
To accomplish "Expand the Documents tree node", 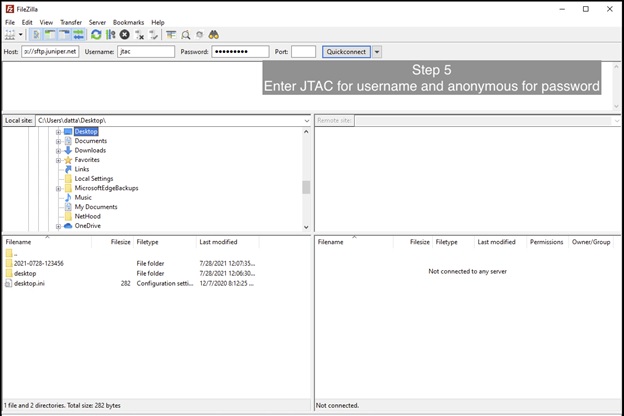I will click(58, 141).
